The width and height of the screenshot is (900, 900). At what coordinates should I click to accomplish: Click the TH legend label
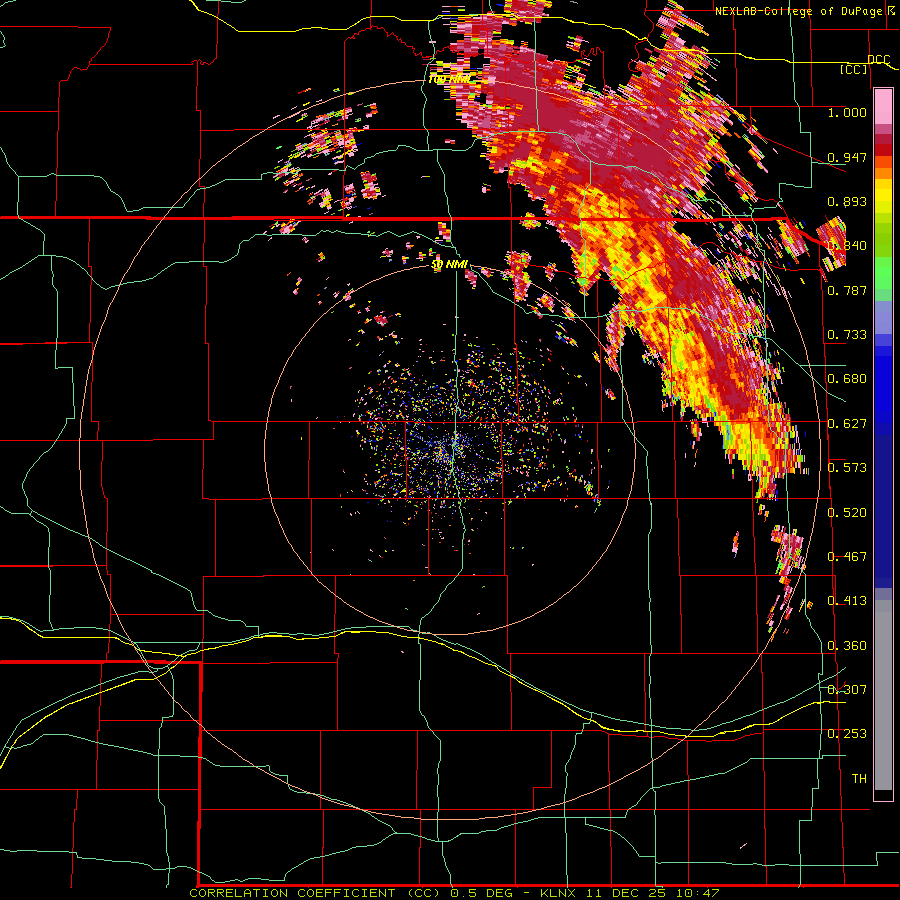[x=859, y=779]
